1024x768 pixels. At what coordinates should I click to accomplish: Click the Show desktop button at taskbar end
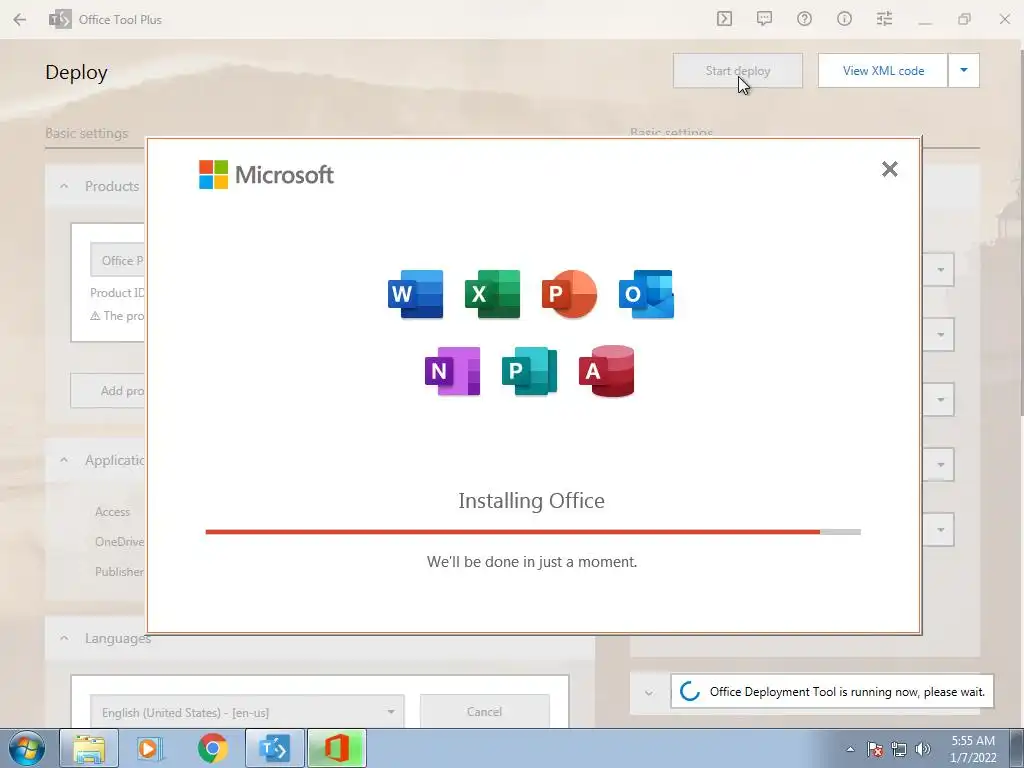tap(1016, 748)
